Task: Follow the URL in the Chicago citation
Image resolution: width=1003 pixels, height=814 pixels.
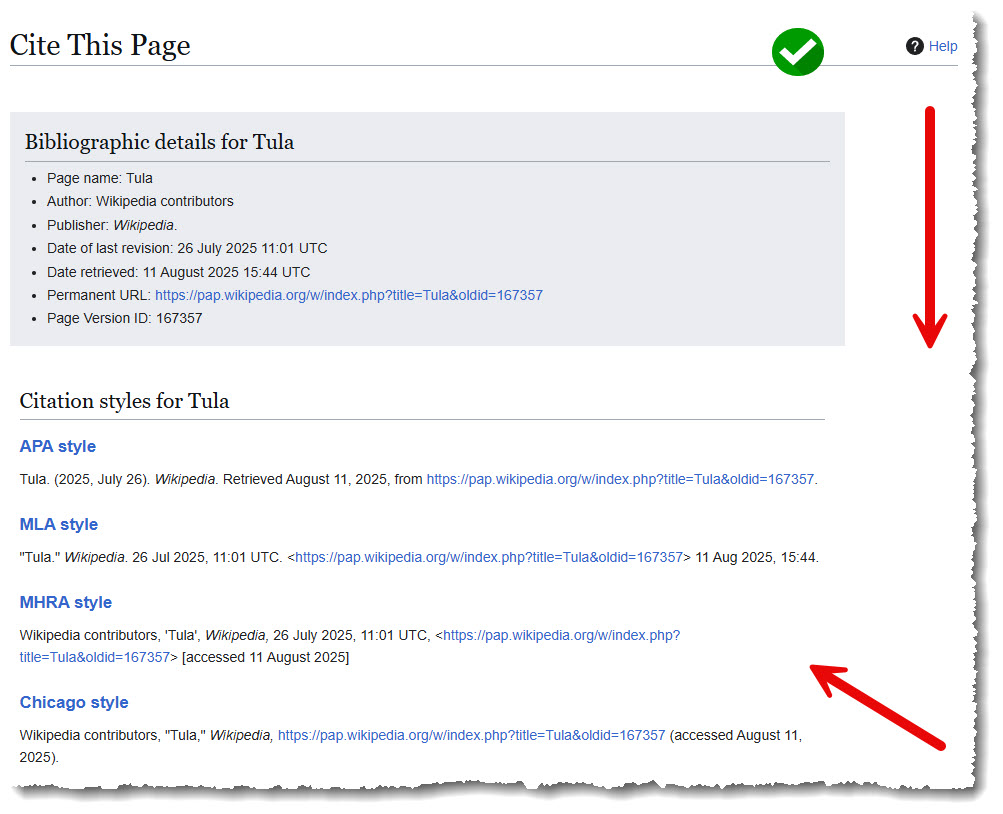Action: (471, 735)
